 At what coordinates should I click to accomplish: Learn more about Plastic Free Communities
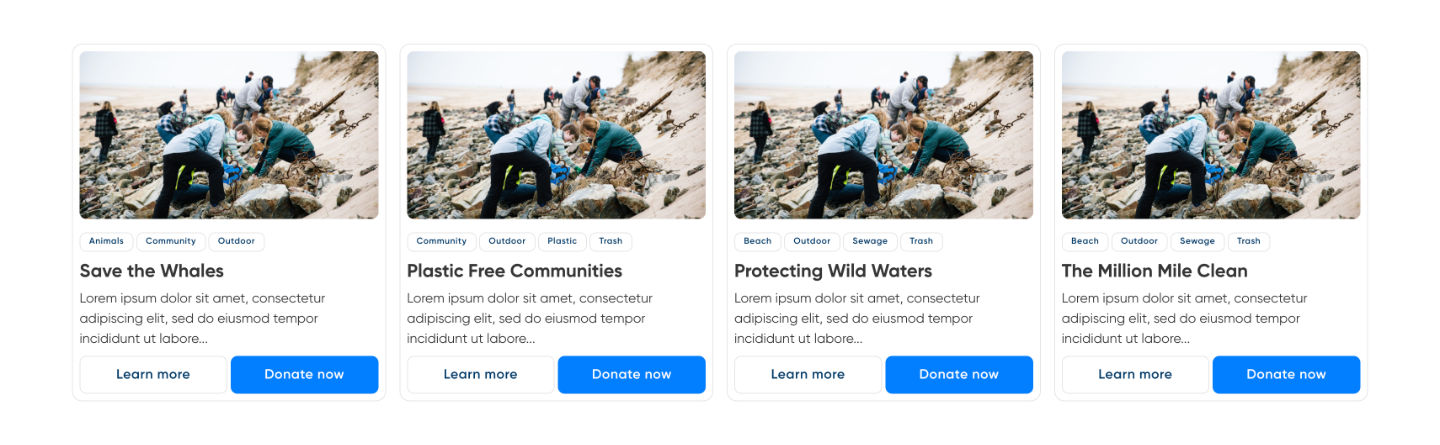[480, 374]
